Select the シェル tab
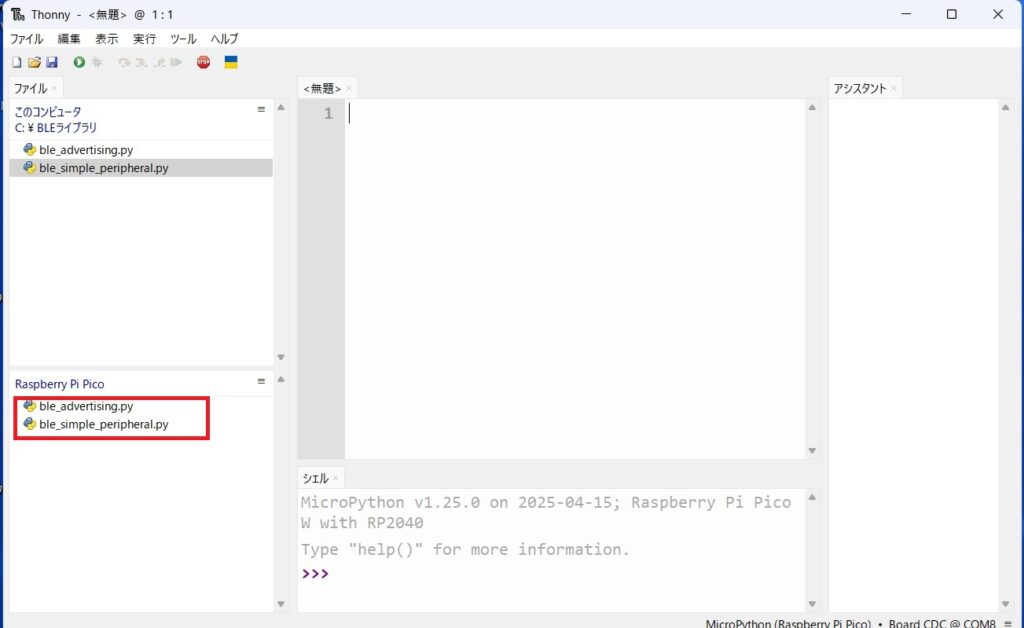Screen dimensions: 1024x628 click(x=315, y=479)
